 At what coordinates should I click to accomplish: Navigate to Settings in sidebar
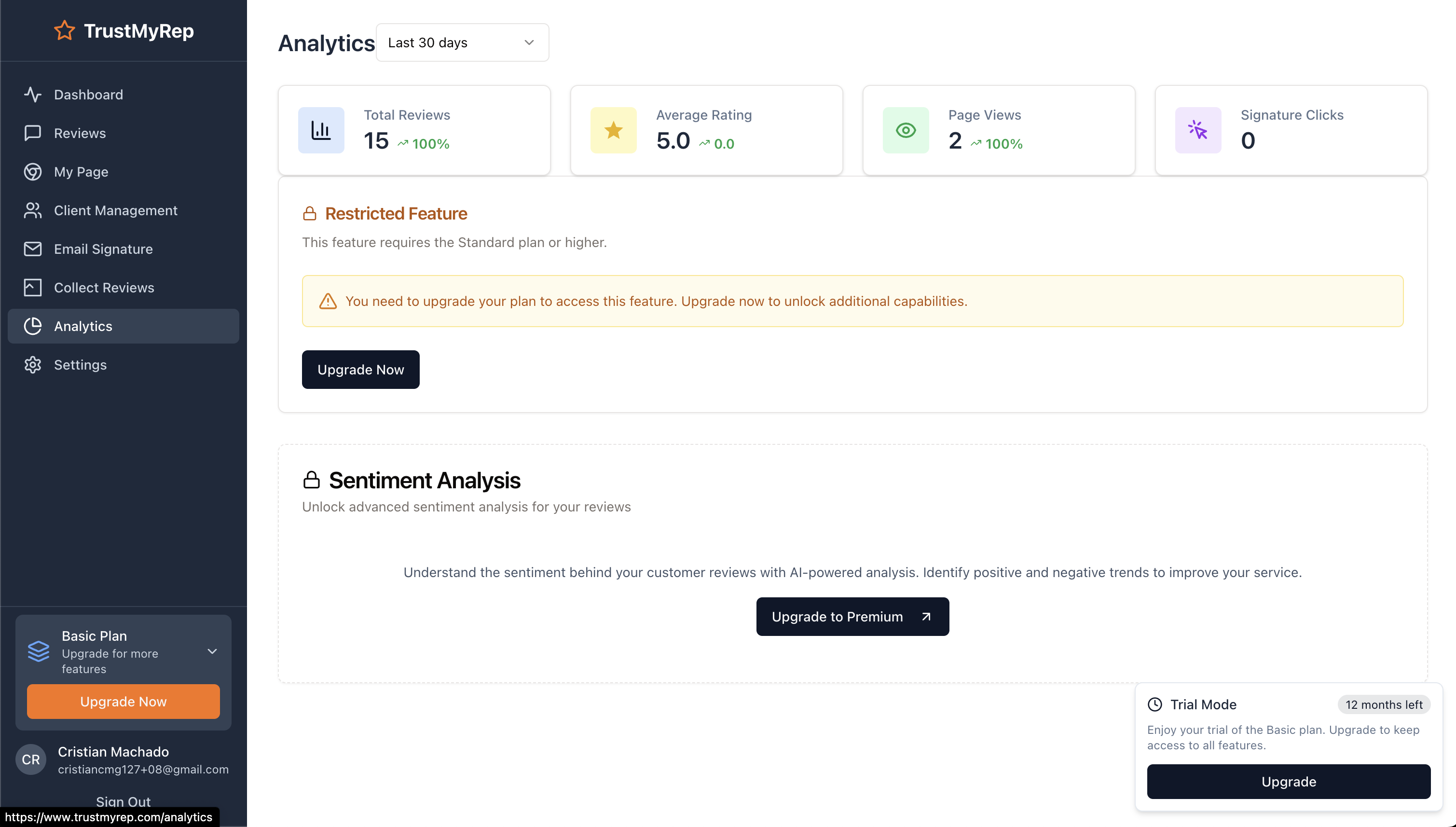(80, 365)
